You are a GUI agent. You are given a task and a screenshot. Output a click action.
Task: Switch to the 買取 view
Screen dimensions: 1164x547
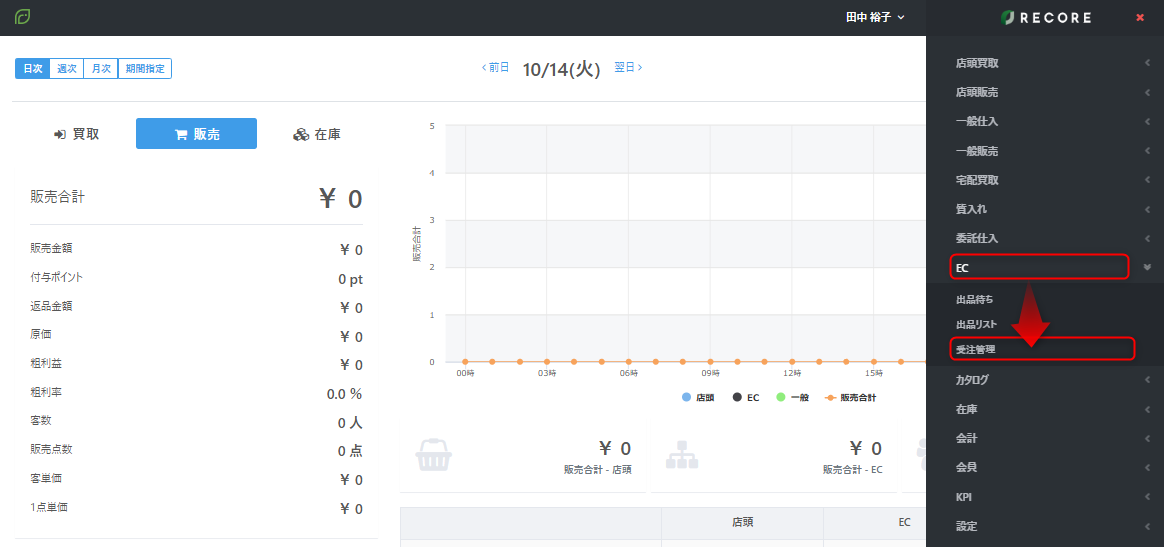76,134
